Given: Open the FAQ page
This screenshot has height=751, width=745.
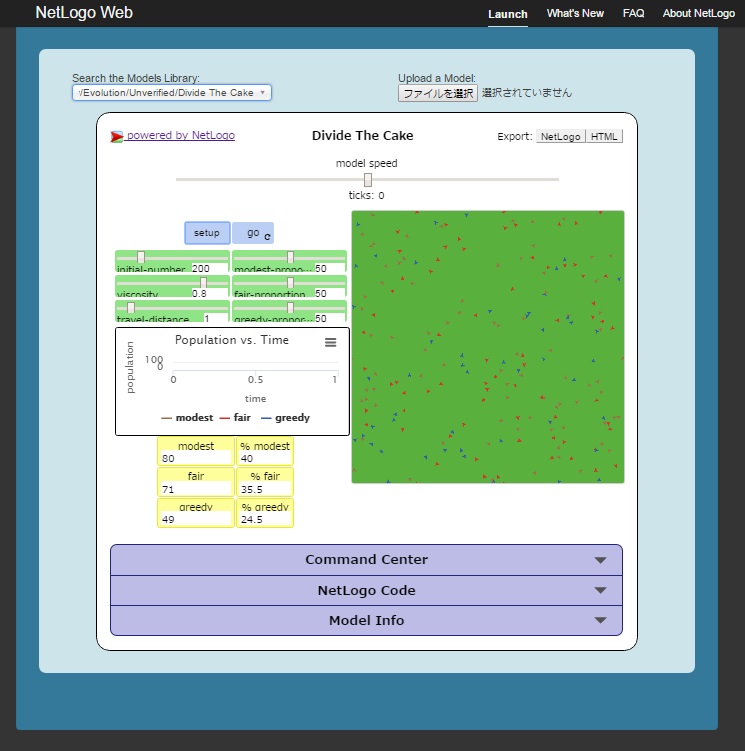Looking at the screenshot, I should [633, 14].
